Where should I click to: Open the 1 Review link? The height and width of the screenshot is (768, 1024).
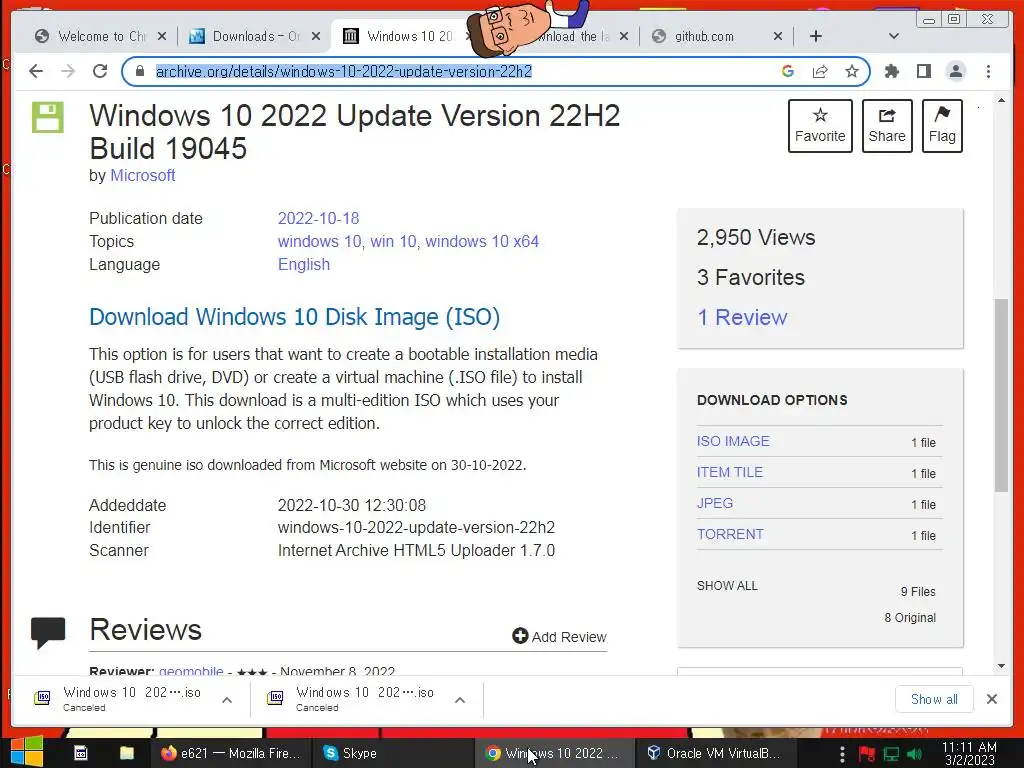[x=743, y=317]
